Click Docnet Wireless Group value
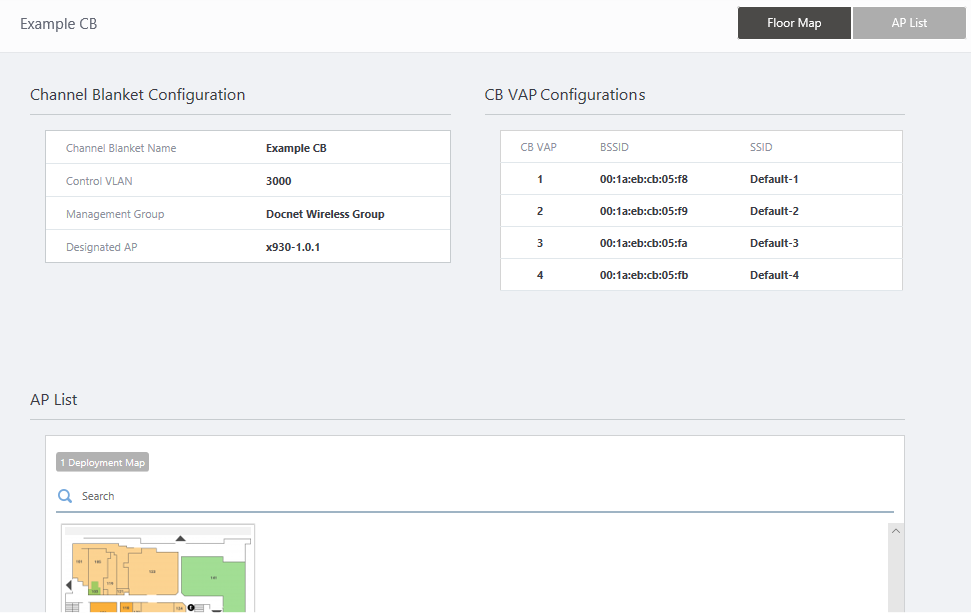971x613 pixels. click(325, 214)
